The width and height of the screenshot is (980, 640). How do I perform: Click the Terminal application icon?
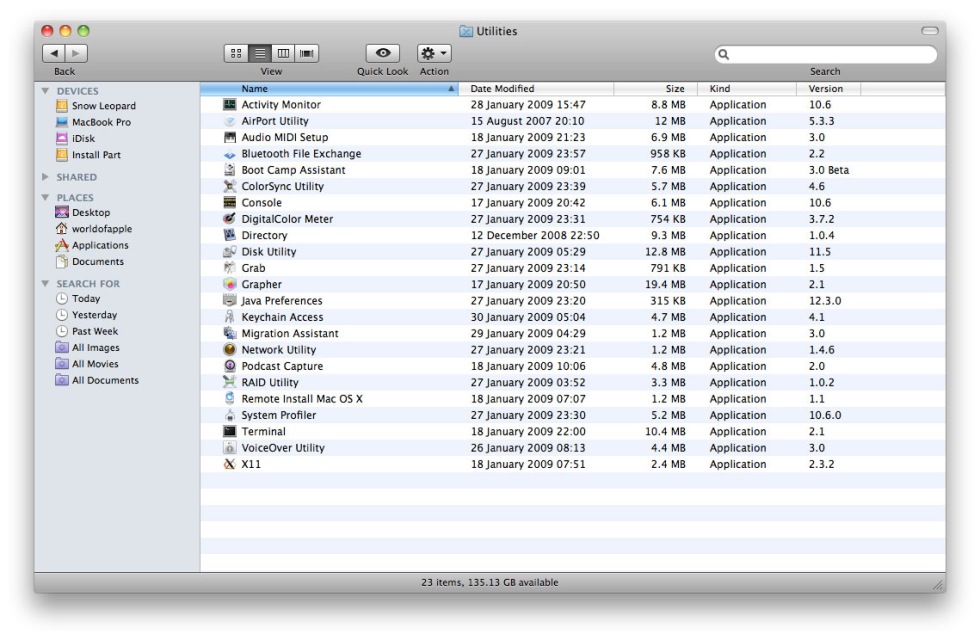click(229, 432)
